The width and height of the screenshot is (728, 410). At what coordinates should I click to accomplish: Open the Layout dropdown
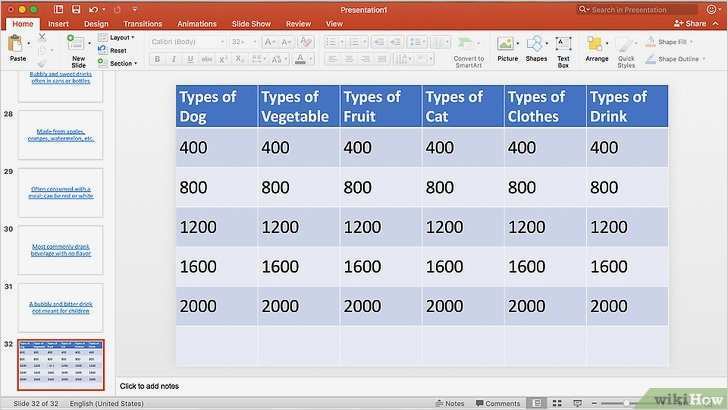[x=117, y=37]
